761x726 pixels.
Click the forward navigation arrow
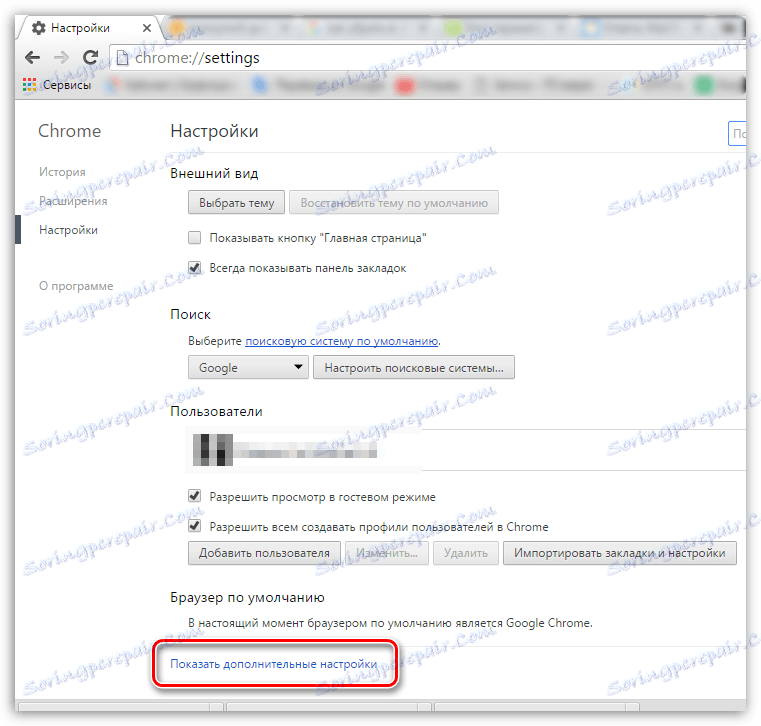coord(61,58)
